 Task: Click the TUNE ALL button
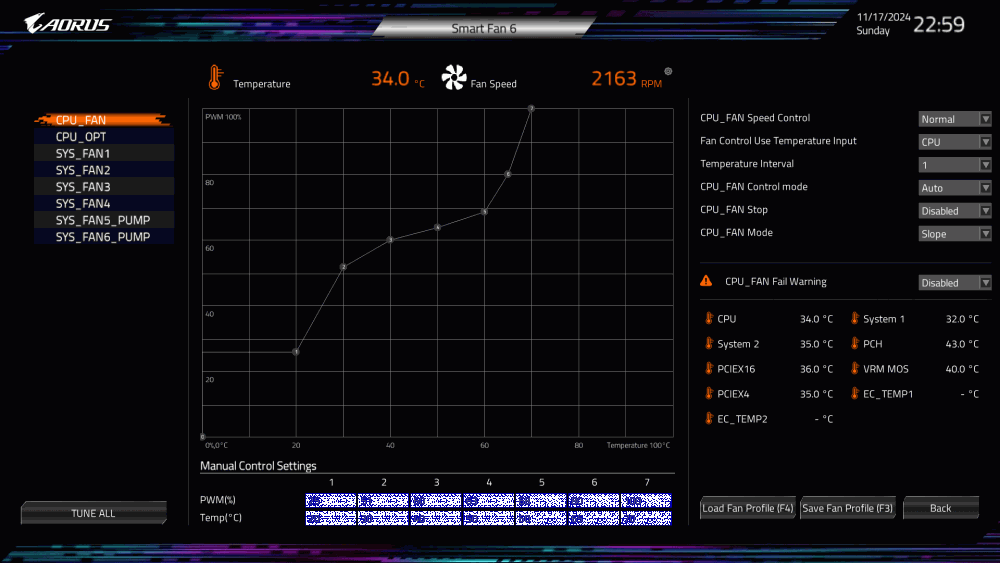(x=94, y=513)
